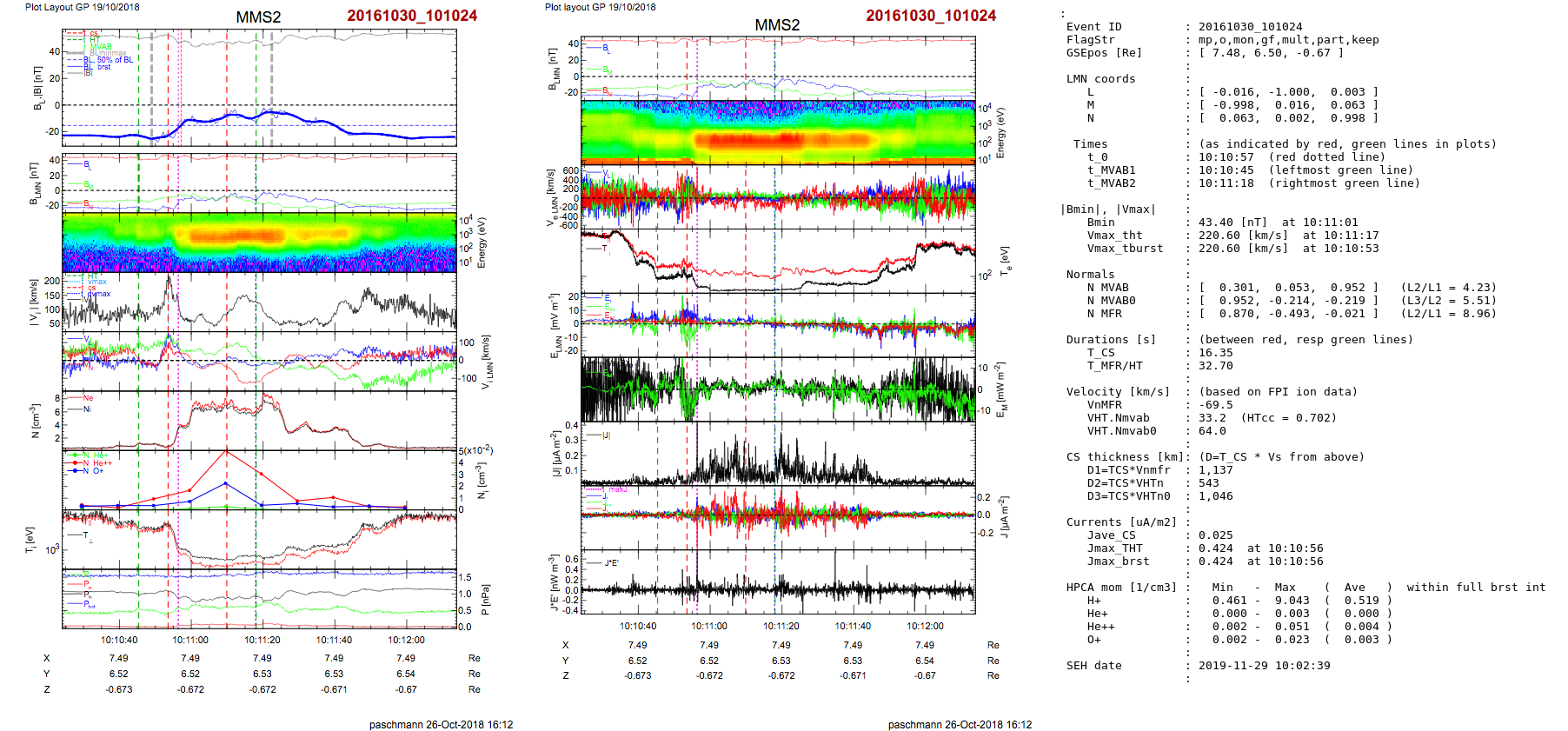This screenshot has height=731, width=1568.
Task: Click the 'Normals' heading
Action: pos(1090,275)
